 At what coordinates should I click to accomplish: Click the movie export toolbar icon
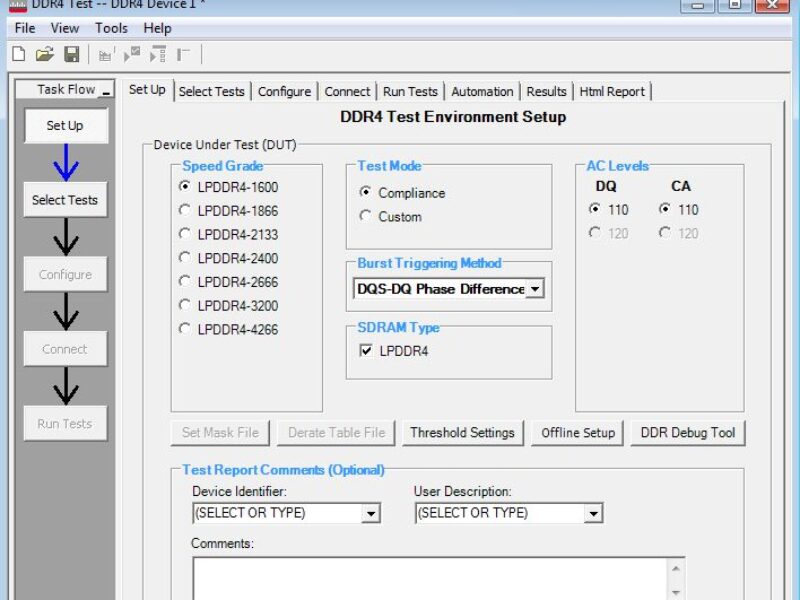click(x=105, y=54)
